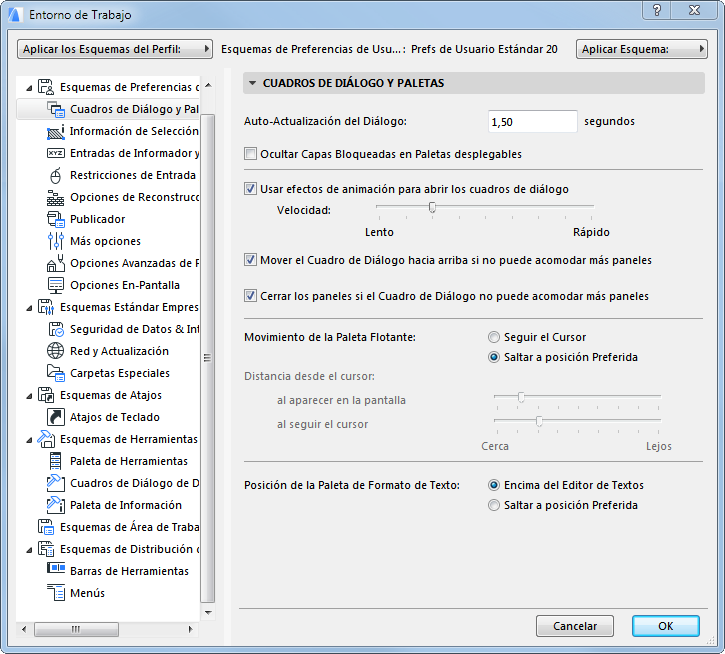The image size is (725, 654).
Task: Click the globe icon for Red y Actualización
Action: pos(56,351)
